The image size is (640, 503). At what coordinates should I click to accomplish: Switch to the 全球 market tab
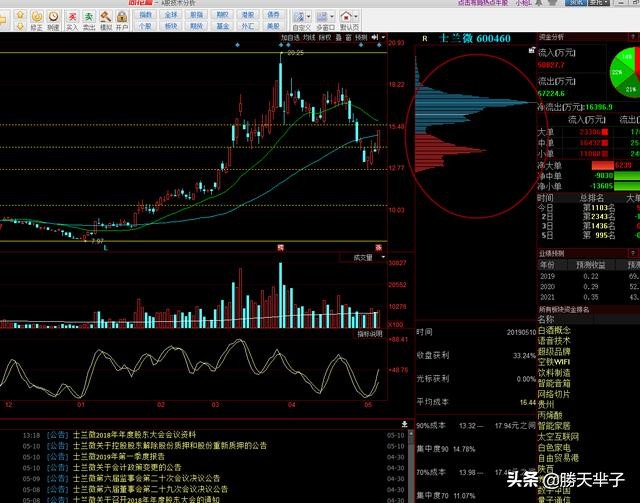tap(171, 15)
